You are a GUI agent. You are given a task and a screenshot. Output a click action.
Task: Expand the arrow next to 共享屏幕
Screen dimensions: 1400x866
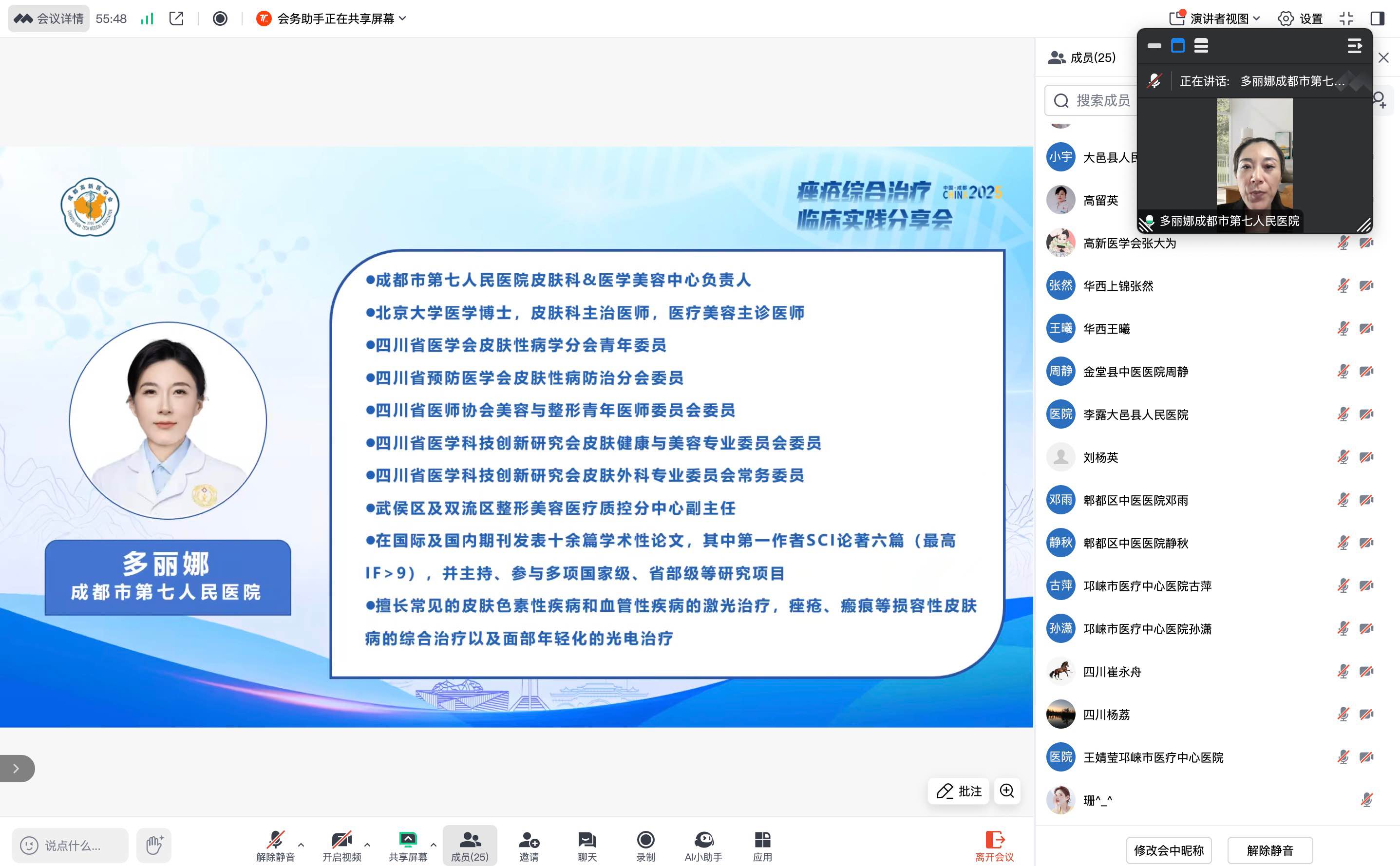pos(433,845)
